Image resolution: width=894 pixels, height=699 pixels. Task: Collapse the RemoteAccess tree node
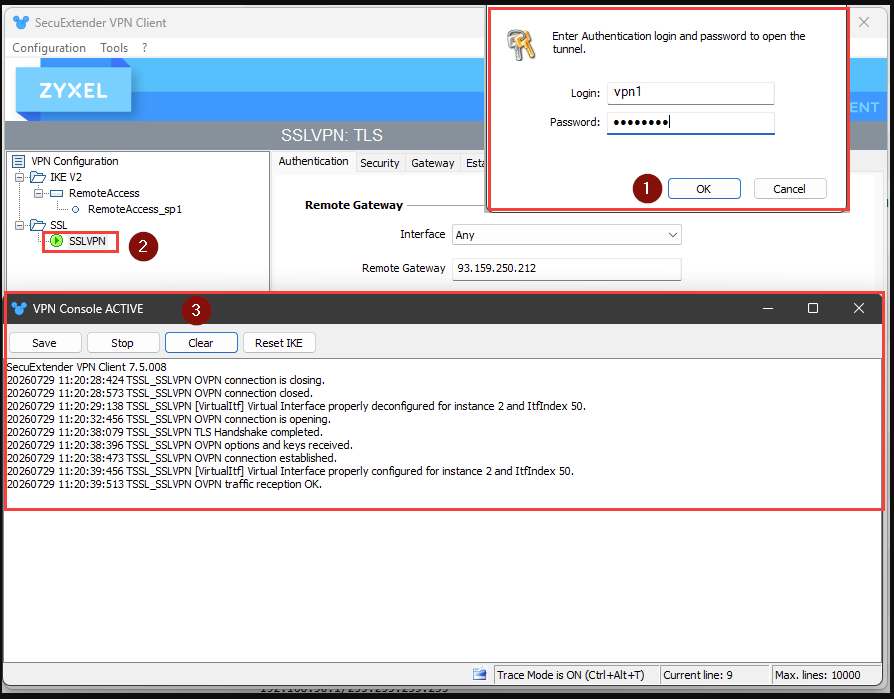(x=38, y=193)
